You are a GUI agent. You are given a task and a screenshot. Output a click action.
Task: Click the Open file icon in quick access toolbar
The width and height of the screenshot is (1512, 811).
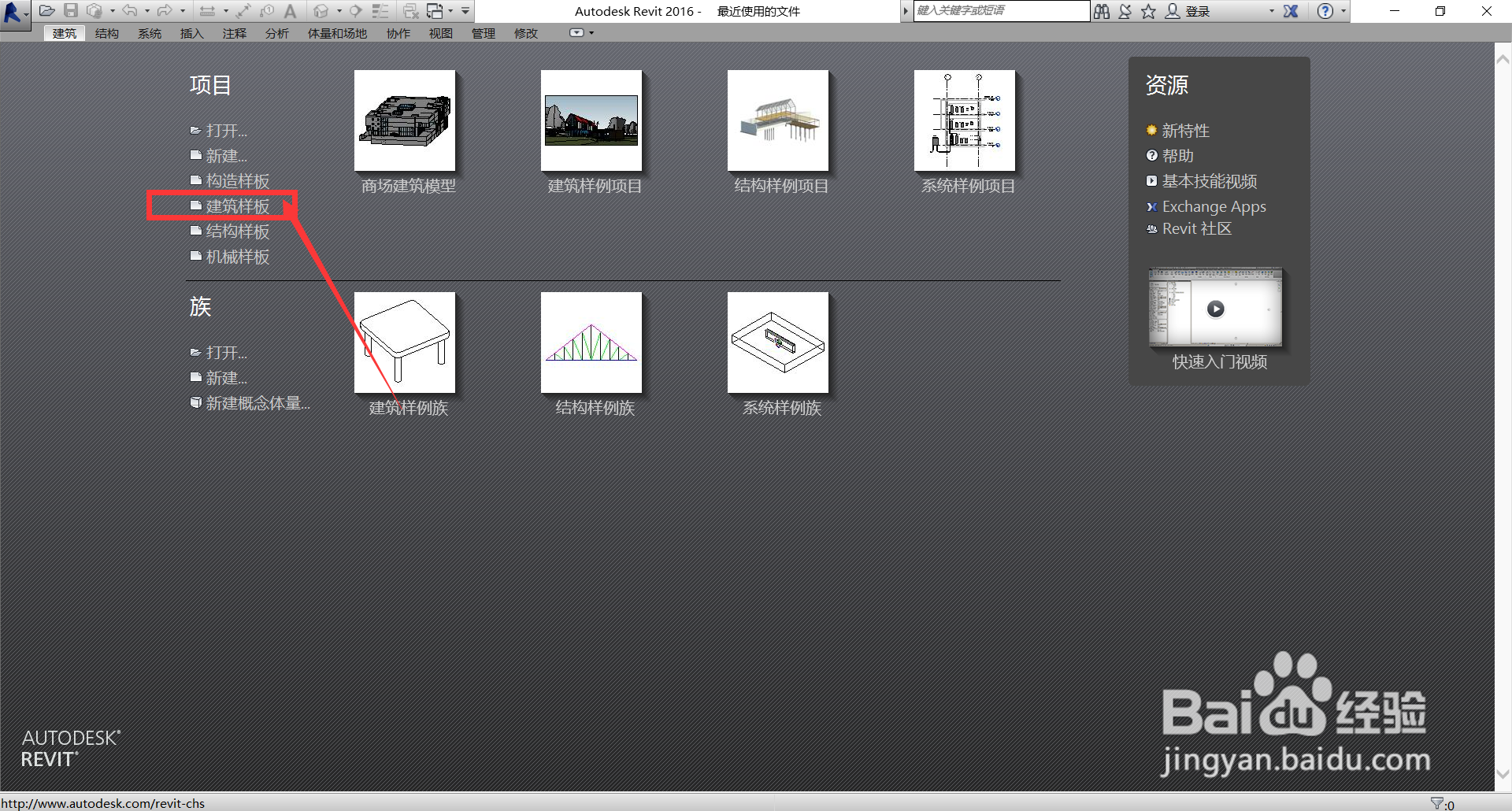pos(46,11)
